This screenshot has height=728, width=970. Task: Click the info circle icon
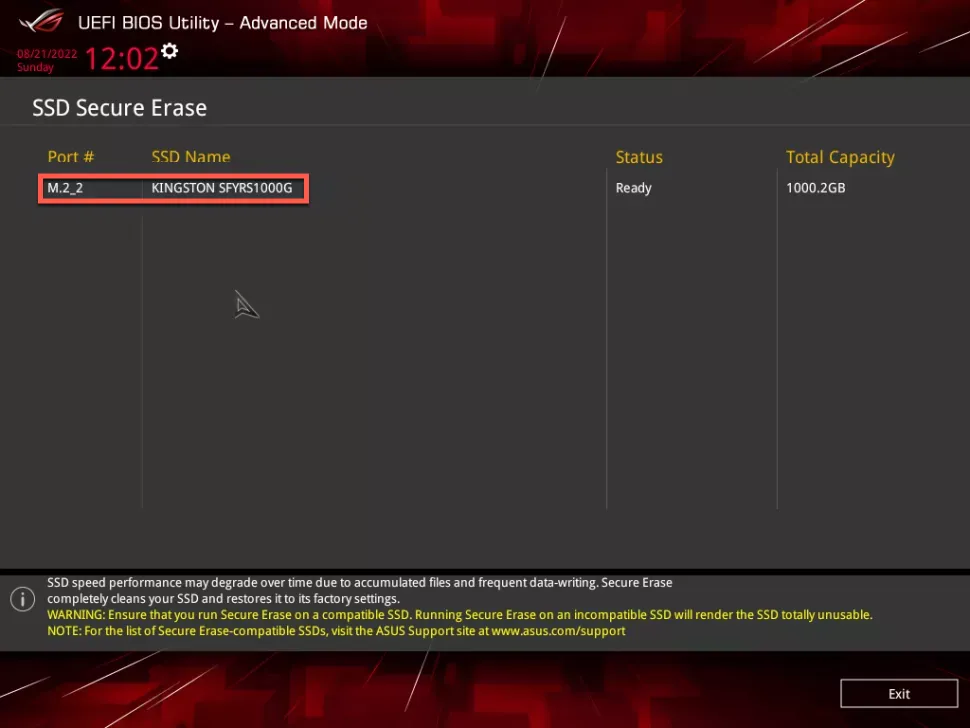[x=22, y=599]
